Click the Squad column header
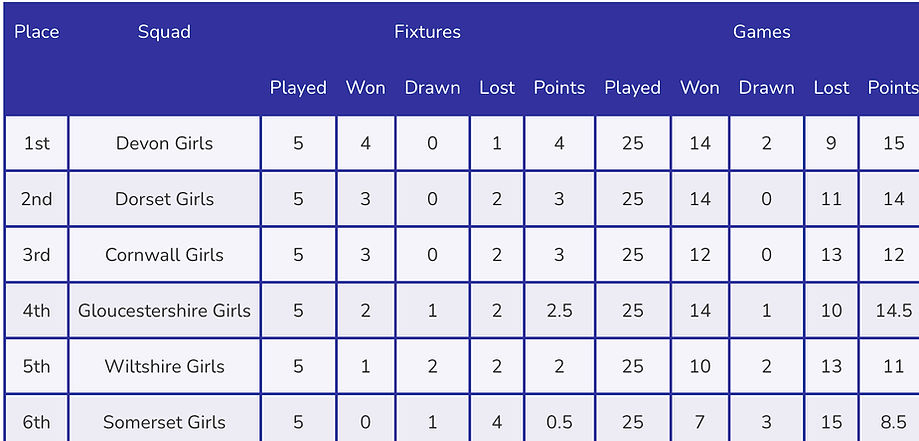Viewport: 919px width, 441px height. [x=164, y=32]
